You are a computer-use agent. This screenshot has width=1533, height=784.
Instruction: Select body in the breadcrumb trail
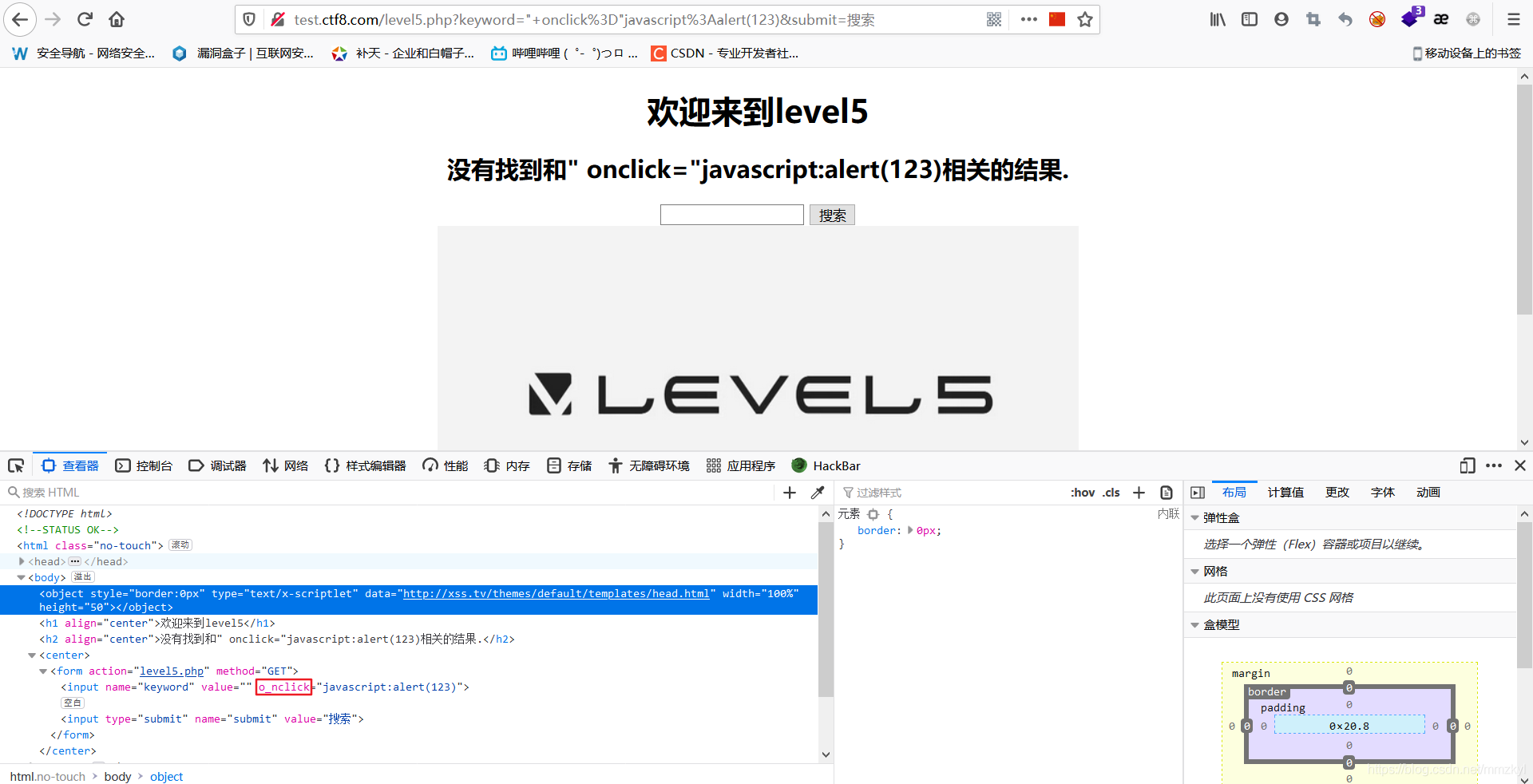tap(117, 777)
